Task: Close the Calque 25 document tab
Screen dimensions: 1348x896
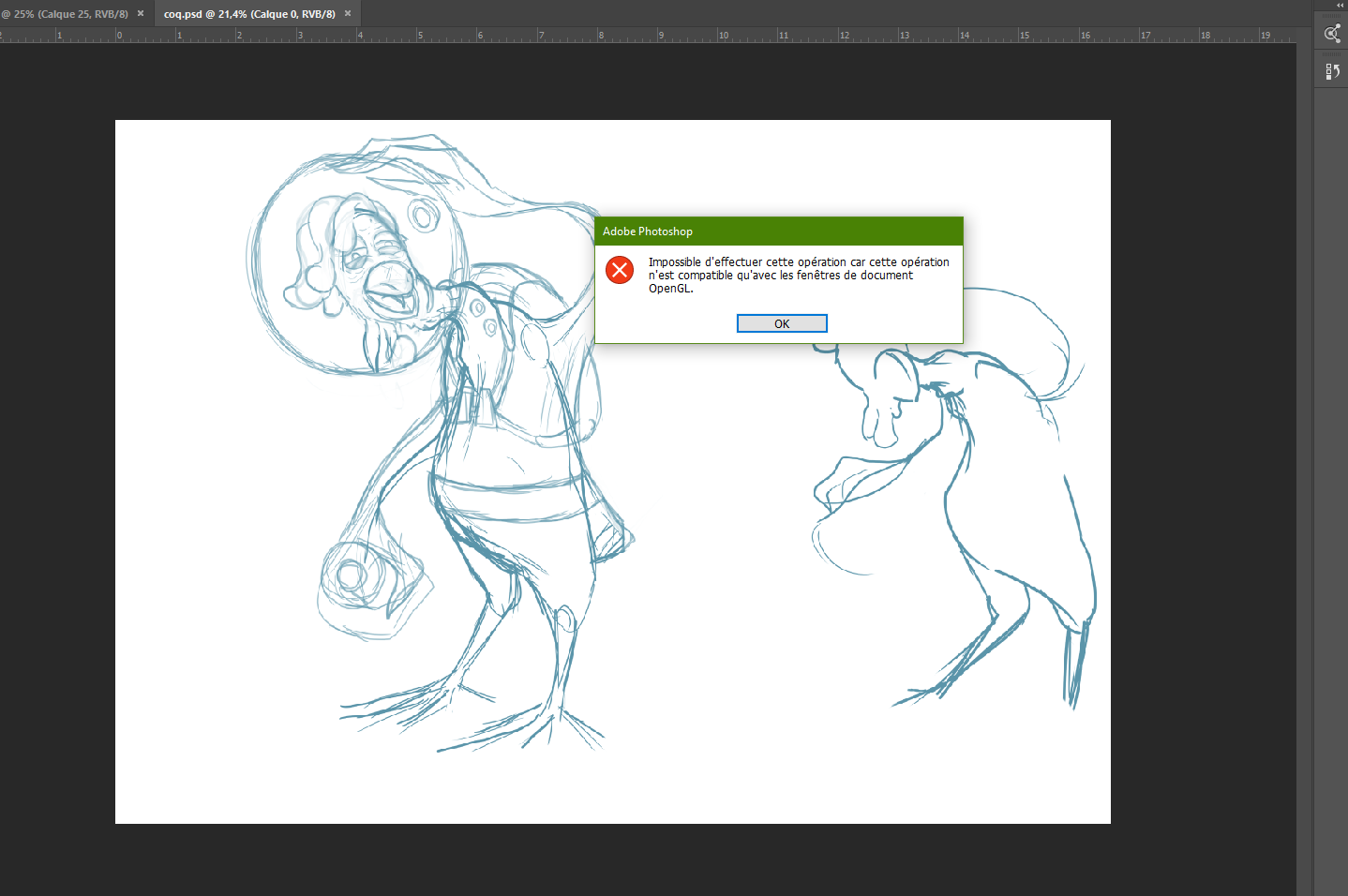Action: tap(141, 14)
